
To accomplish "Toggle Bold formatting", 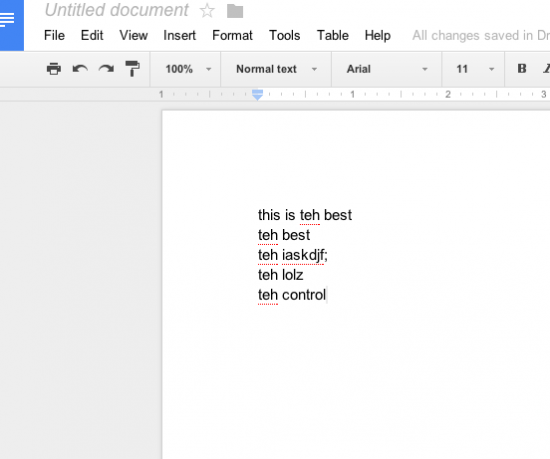I will click(x=522, y=68).
